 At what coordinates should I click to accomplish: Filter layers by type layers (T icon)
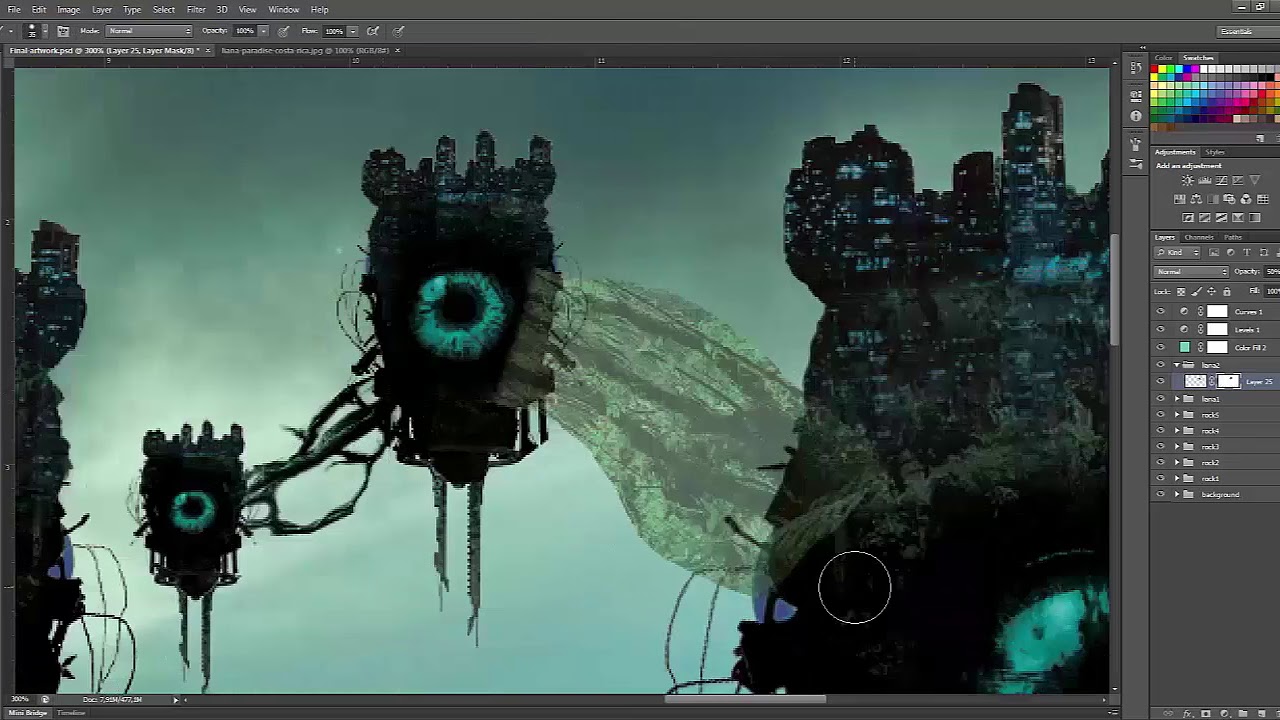tap(1247, 252)
